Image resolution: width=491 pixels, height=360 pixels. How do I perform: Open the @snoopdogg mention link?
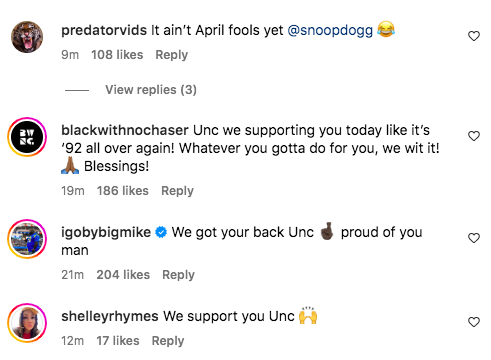(x=330, y=30)
